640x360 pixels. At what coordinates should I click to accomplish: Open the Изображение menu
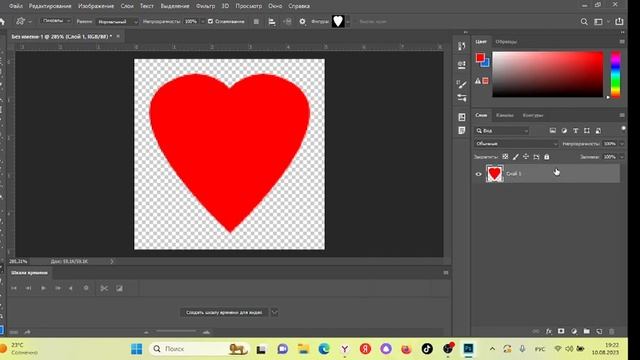click(x=96, y=6)
